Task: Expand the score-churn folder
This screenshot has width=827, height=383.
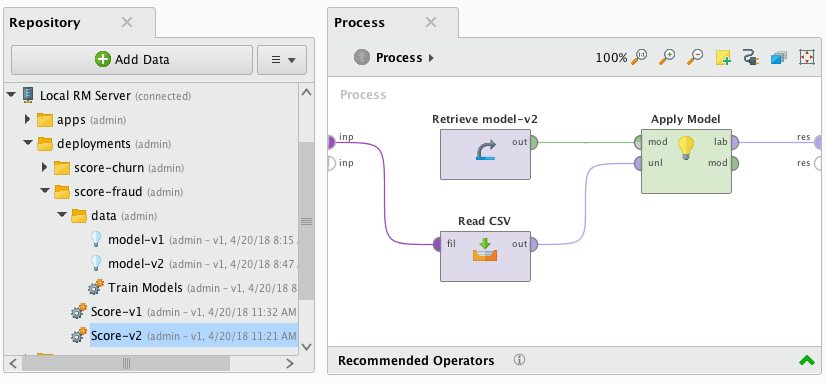Action: point(45,168)
